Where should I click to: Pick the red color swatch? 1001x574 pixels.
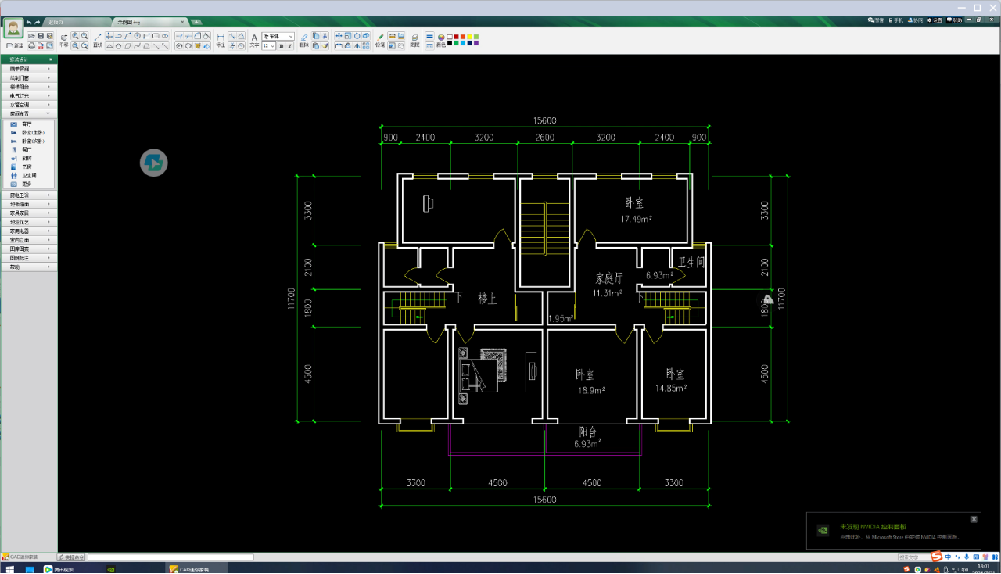tap(456, 36)
